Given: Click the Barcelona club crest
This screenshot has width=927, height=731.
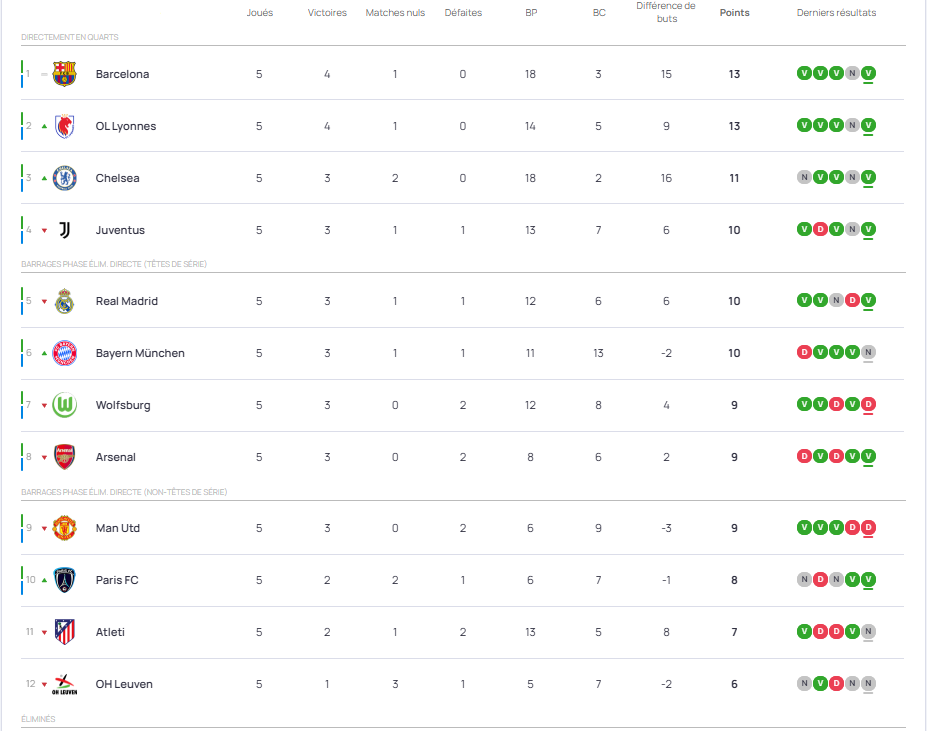Looking at the screenshot, I should click(64, 74).
